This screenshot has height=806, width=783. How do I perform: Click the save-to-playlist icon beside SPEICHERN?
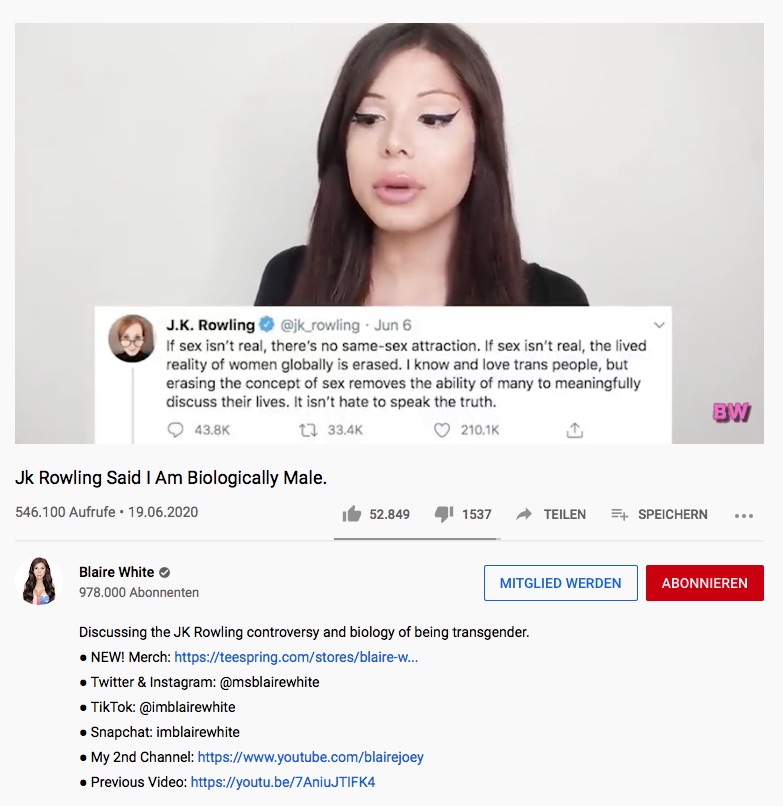620,514
